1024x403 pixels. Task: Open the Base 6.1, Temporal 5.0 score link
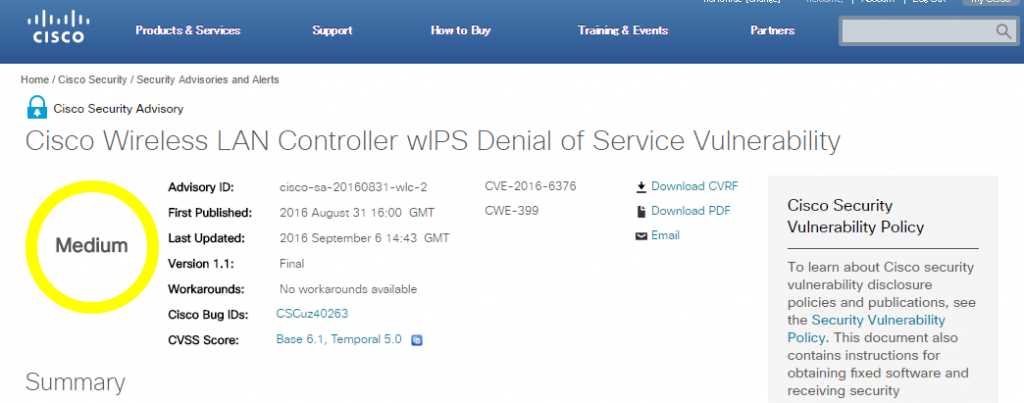click(x=339, y=340)
